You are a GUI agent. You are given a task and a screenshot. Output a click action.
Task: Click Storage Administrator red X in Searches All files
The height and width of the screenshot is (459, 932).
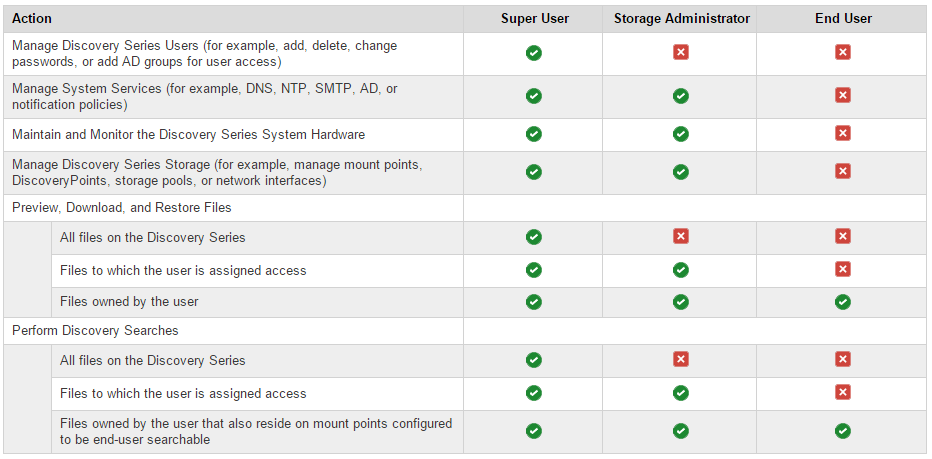tap(680, 359)
